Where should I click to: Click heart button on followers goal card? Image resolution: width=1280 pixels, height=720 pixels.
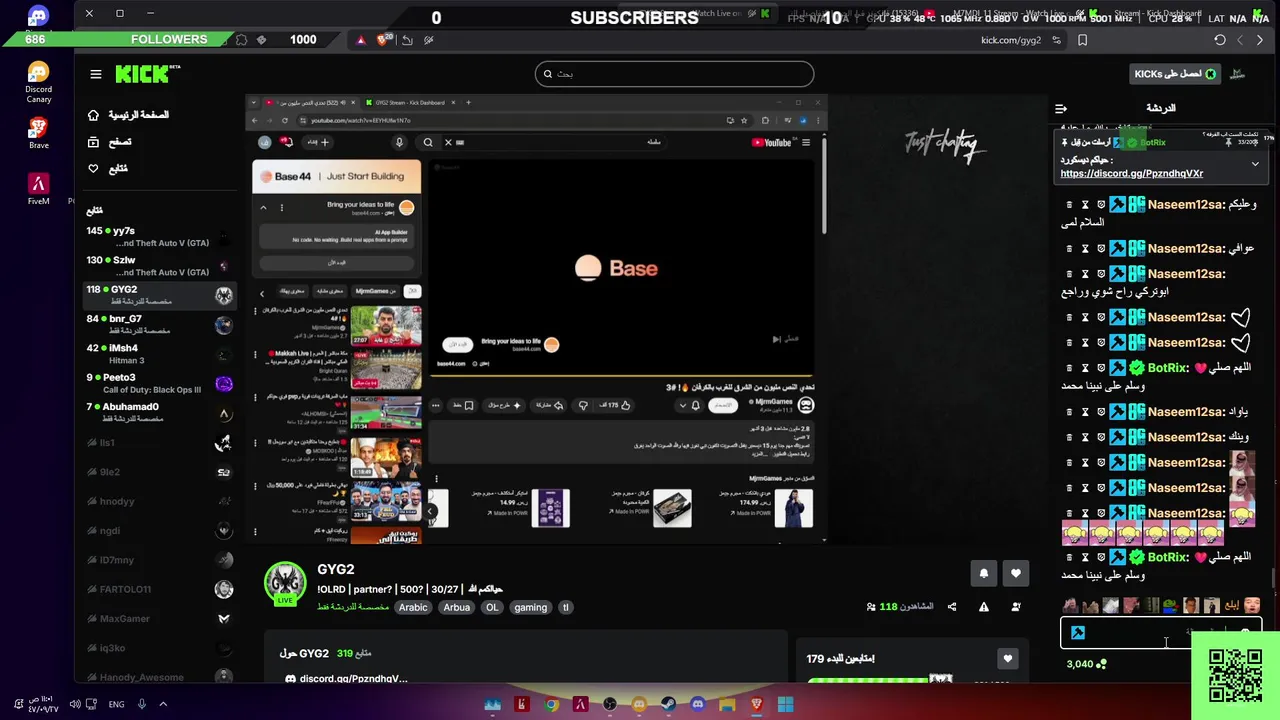[x=1008, y=658]
